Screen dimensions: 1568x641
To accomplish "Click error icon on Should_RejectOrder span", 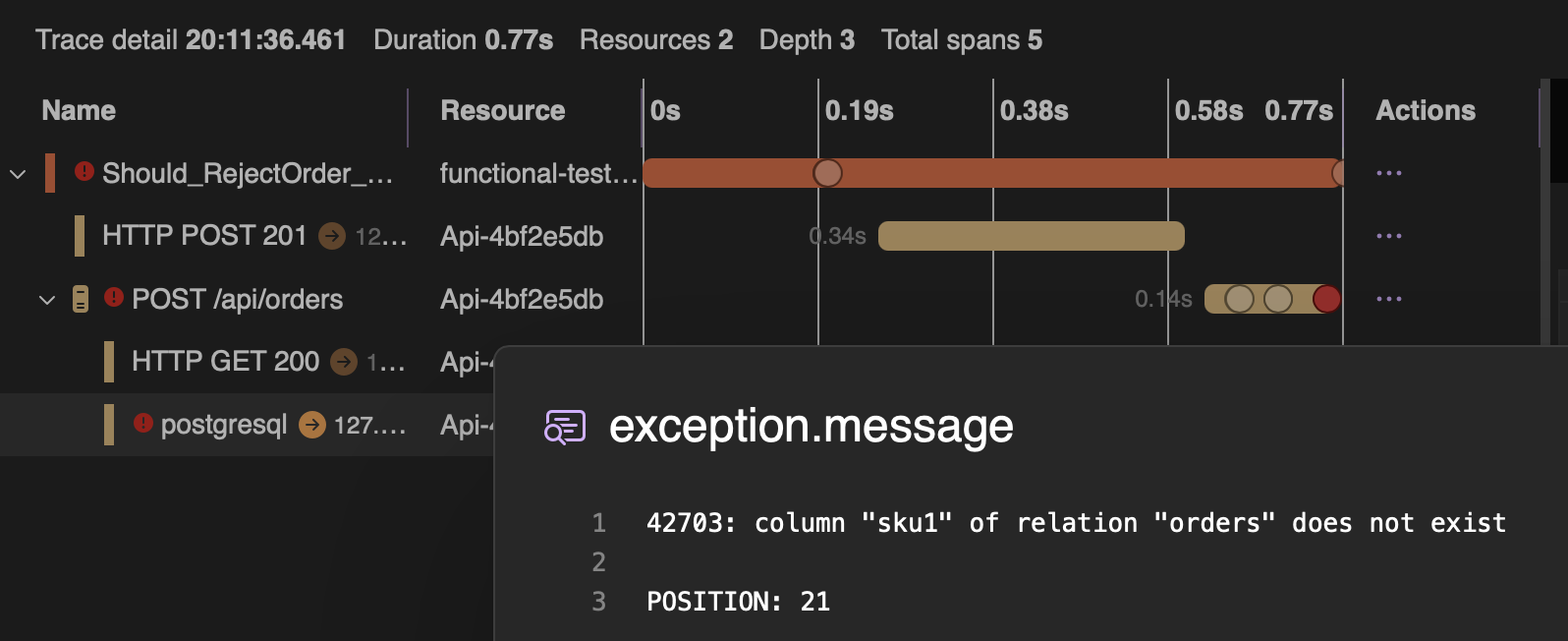I will pos(84,172).
